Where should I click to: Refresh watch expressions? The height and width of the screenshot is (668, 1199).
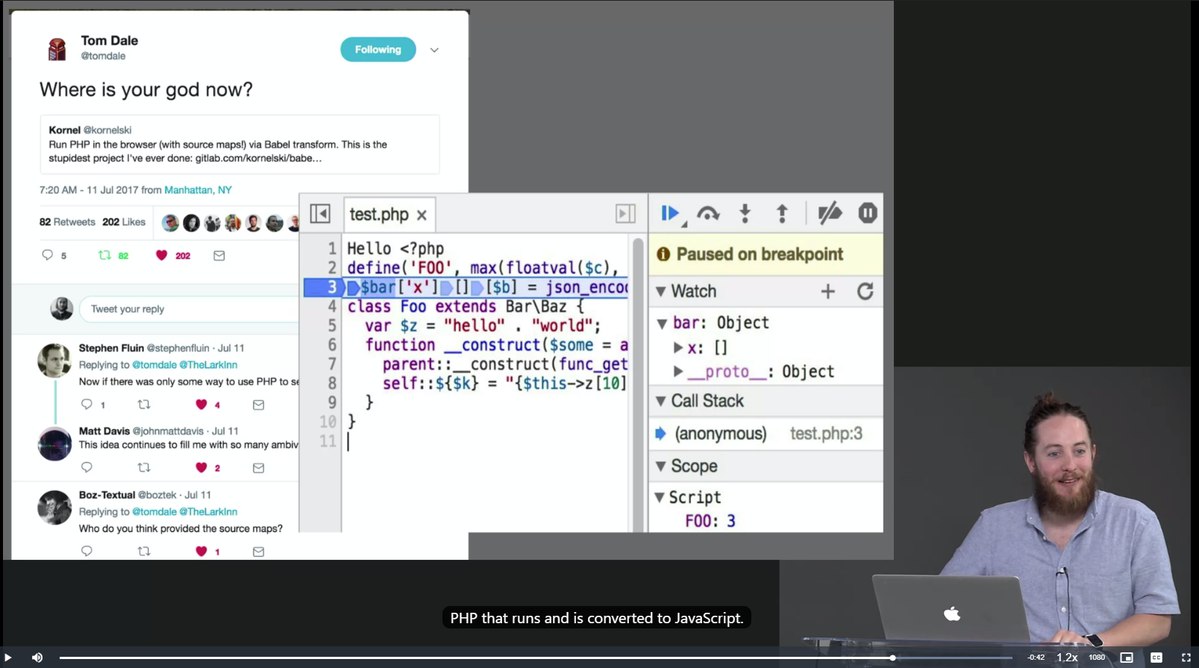pyautogui.click(x=865, y=291)
